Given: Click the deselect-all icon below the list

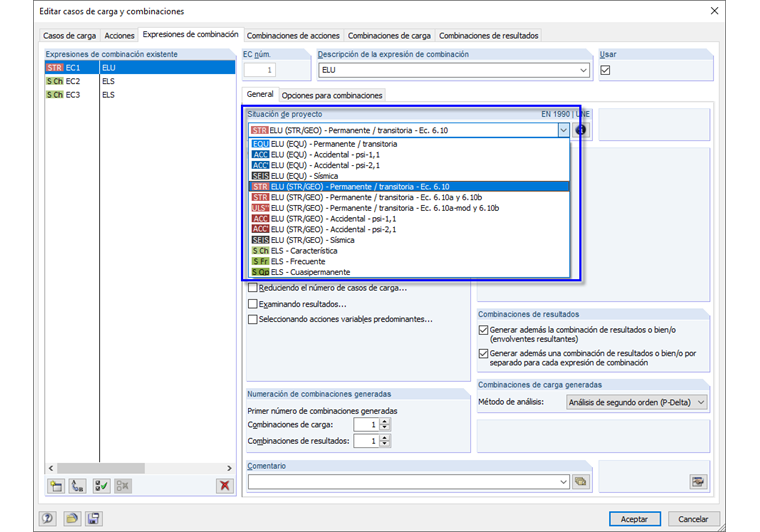Looking at the screenshot, I should point(123,486).
